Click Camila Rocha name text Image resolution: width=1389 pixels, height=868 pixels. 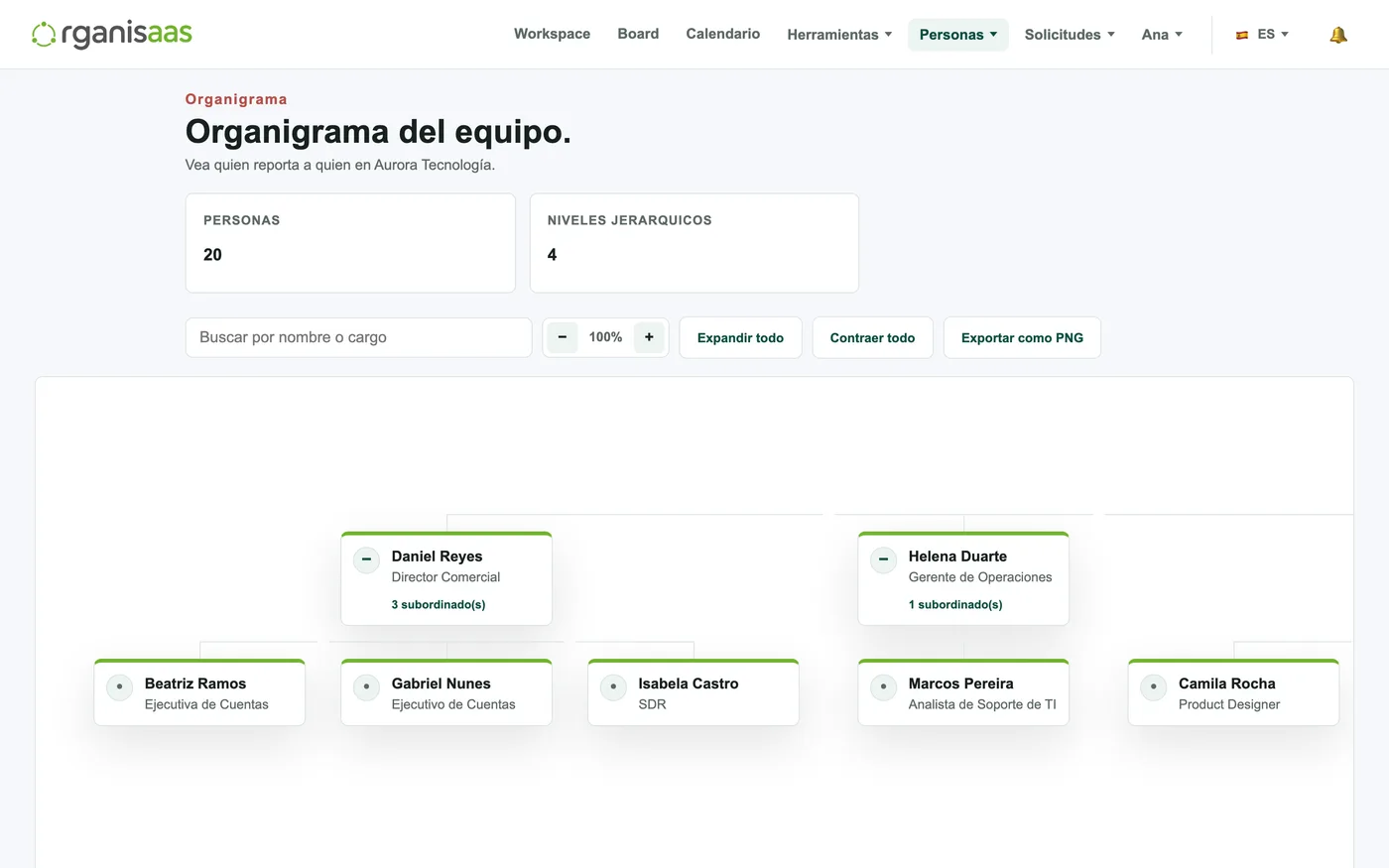tap(1226, 683)
